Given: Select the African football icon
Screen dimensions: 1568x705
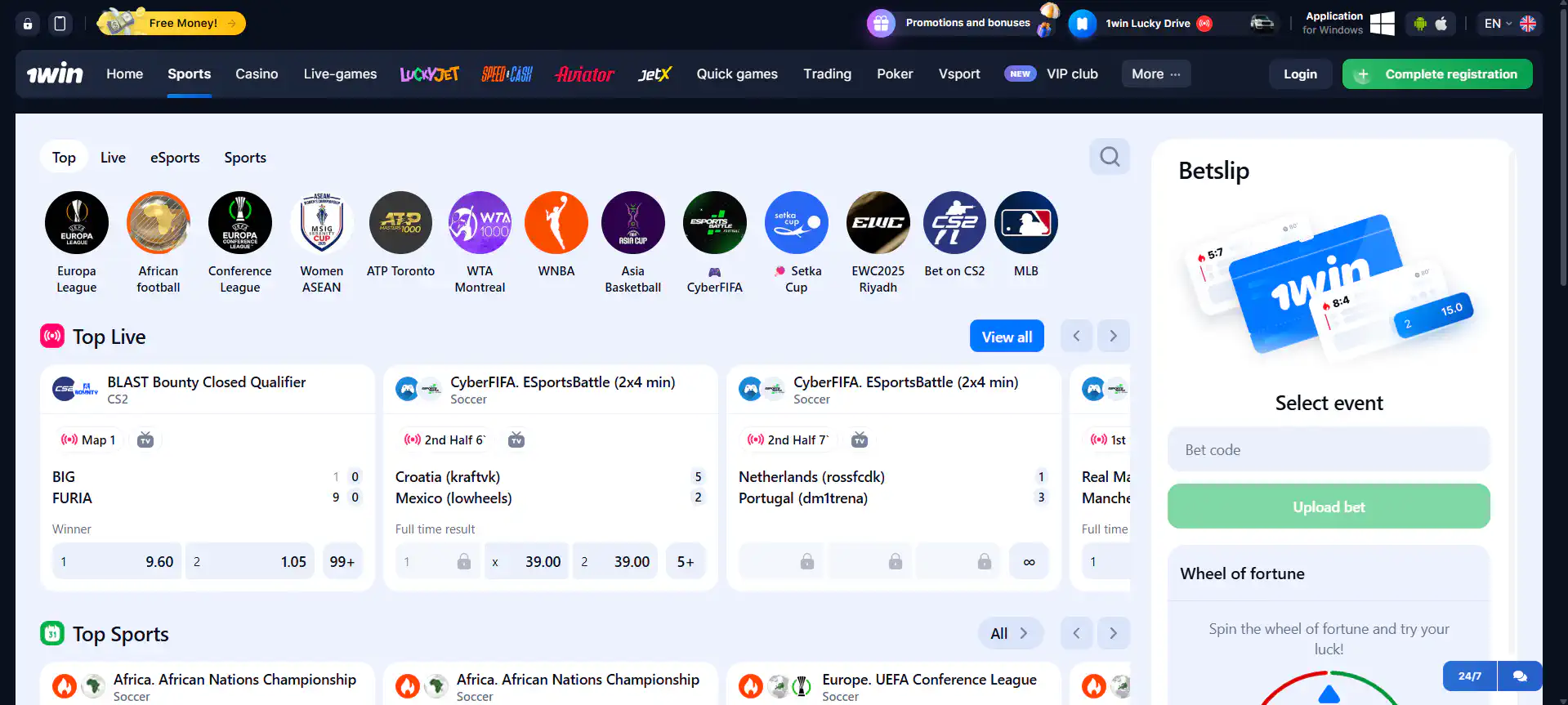Looking at the screenshot, I should pos(159,223).
